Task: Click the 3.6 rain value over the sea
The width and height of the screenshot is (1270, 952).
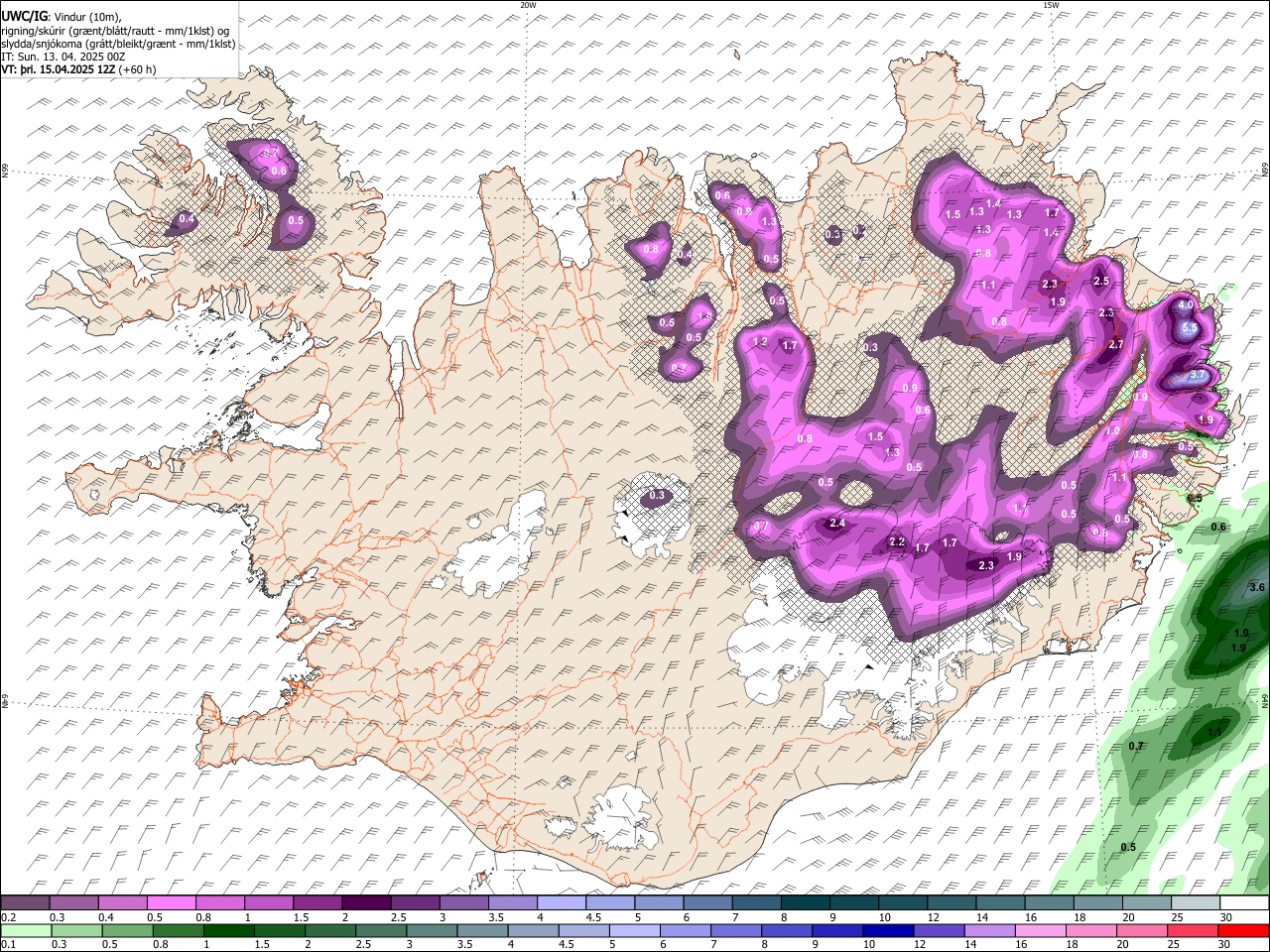Action: (1257, 587)
